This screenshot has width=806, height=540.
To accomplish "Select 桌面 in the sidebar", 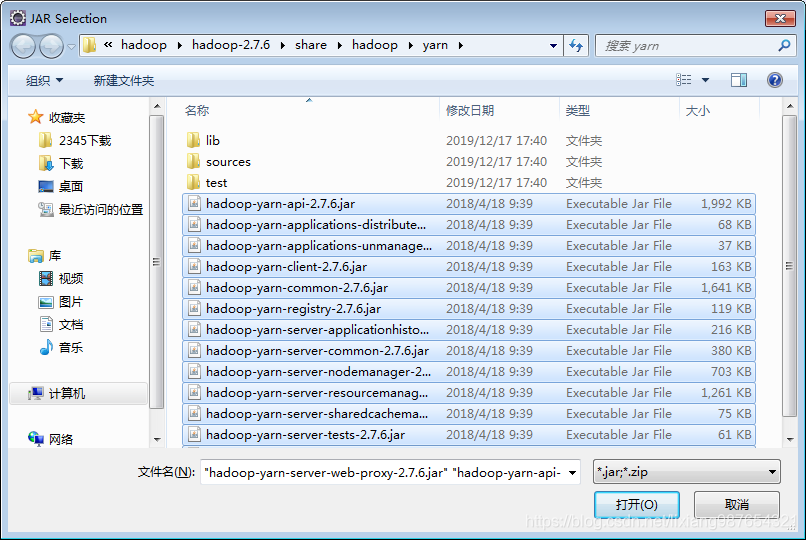I will pos(61,186).
